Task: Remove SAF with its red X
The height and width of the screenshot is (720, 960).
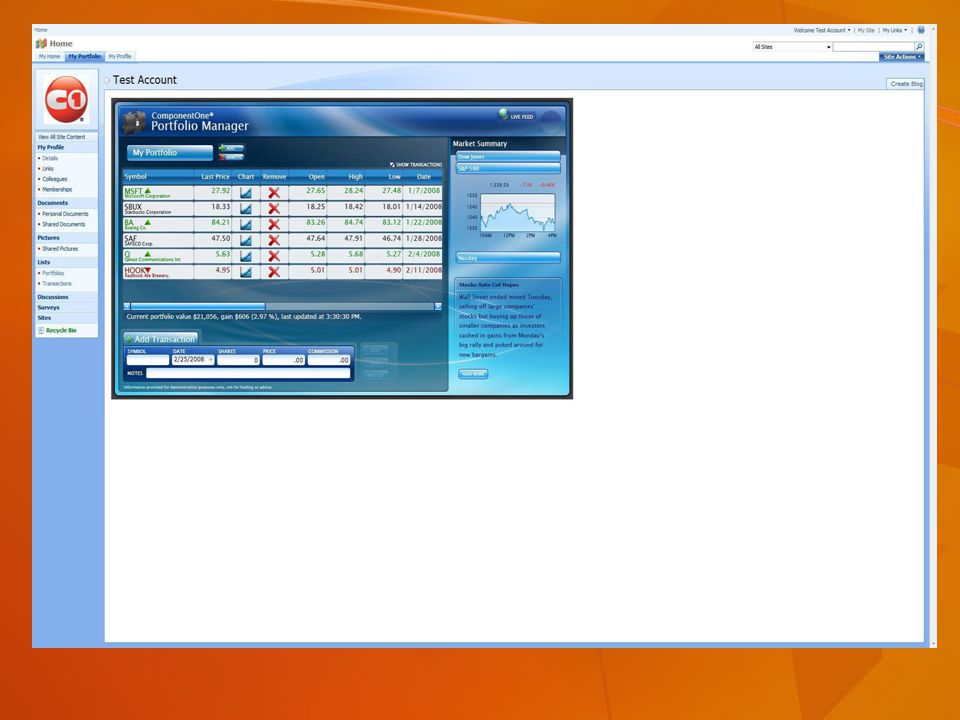Action: (x=274, y=241)
